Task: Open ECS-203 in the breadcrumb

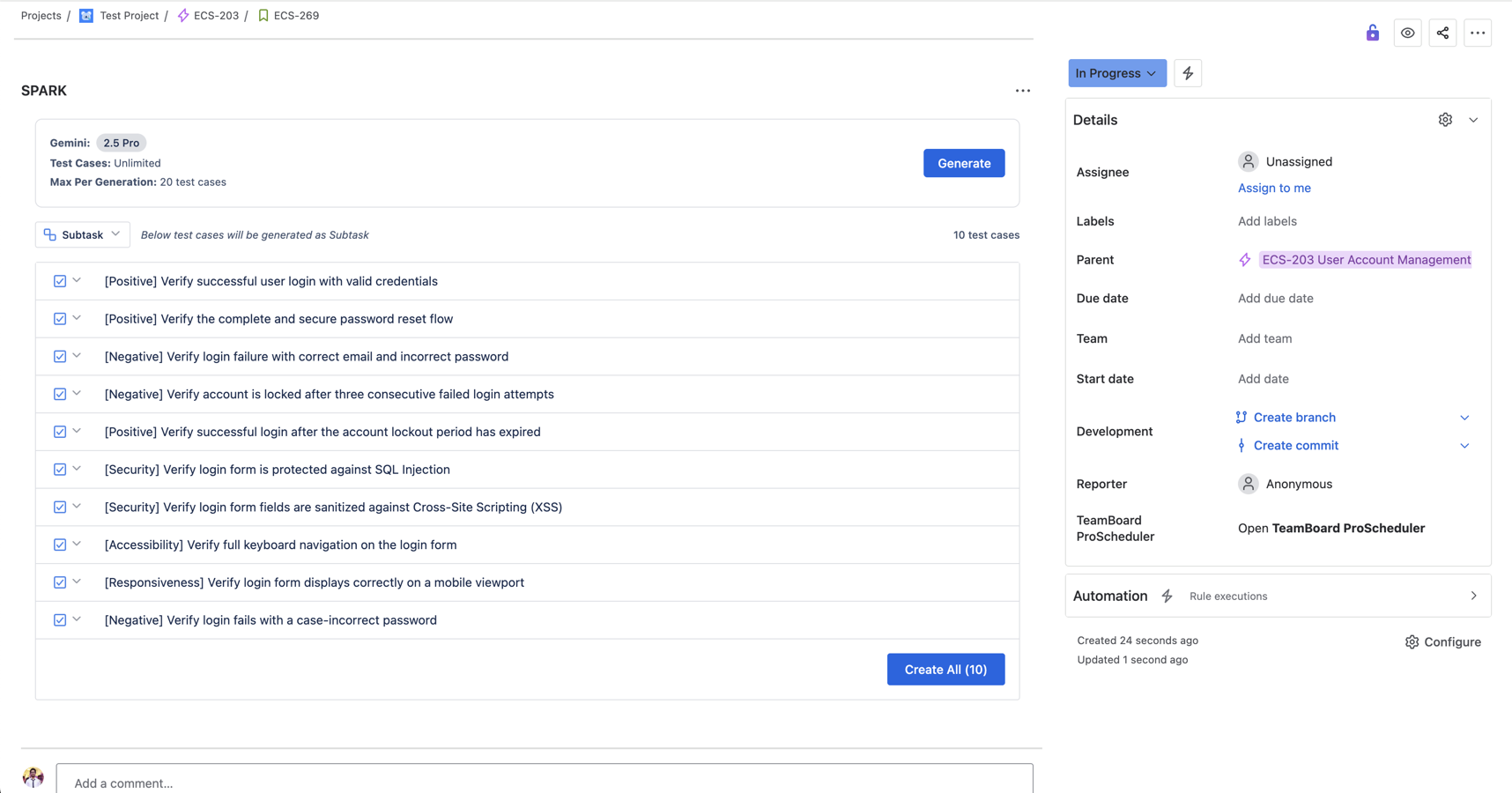Action: [216, 16]
